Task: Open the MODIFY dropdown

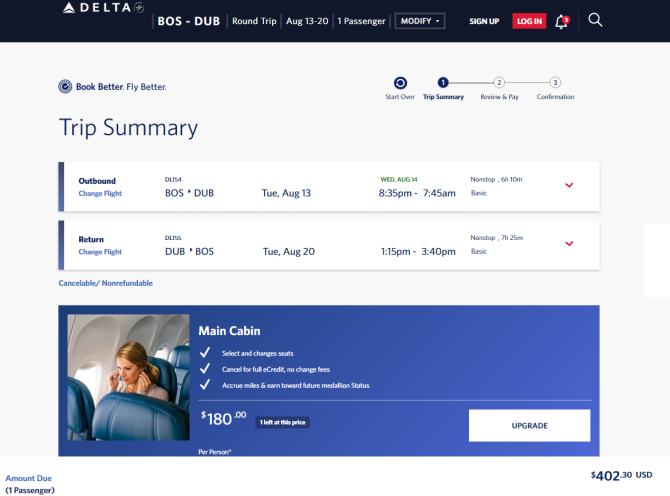Action: [x=420, y=21]
